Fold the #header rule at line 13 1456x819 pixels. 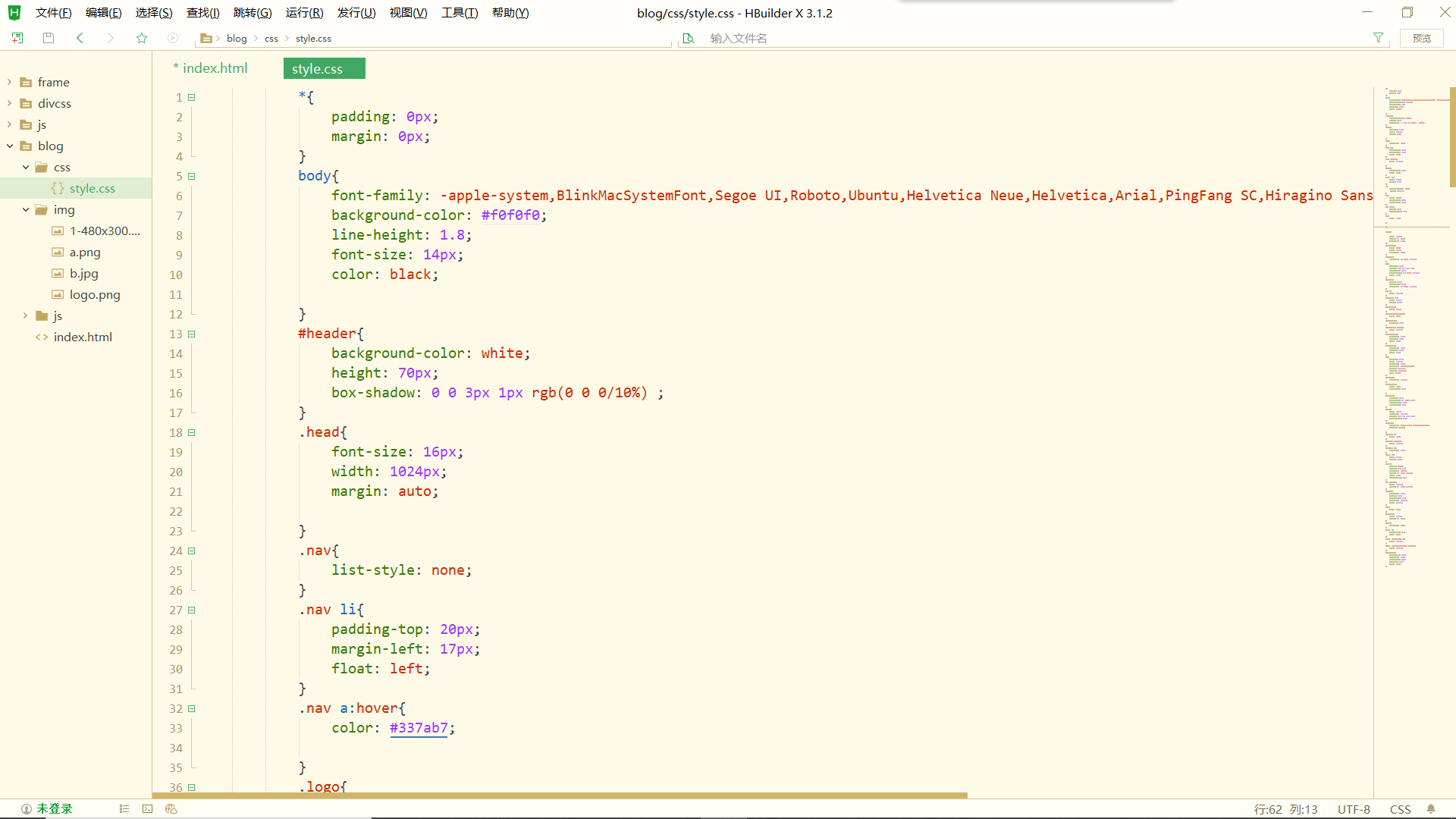[x=192, y=334]
